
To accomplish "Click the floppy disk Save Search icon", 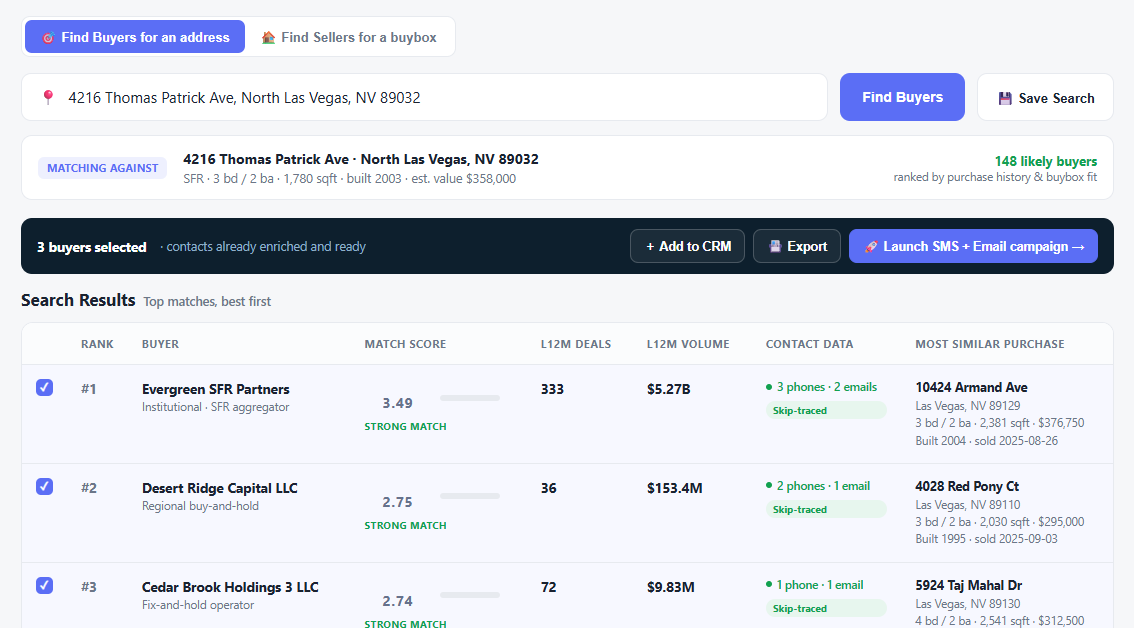I will (1005, 98).
